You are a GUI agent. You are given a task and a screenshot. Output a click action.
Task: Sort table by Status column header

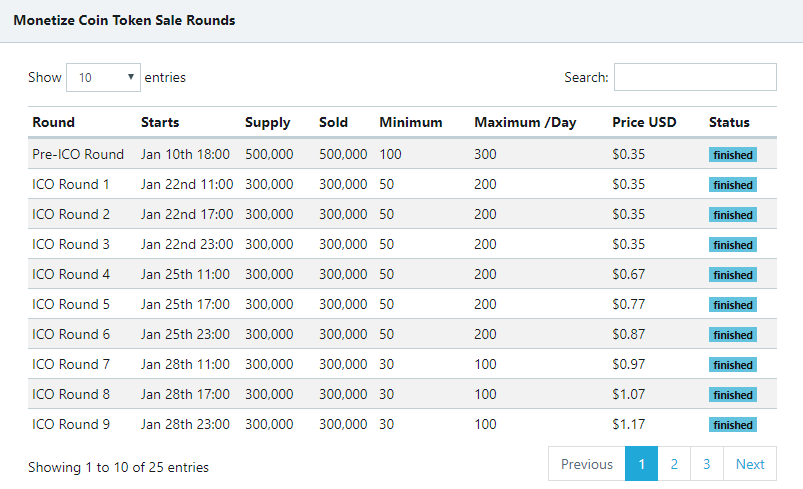click(729, 122)
